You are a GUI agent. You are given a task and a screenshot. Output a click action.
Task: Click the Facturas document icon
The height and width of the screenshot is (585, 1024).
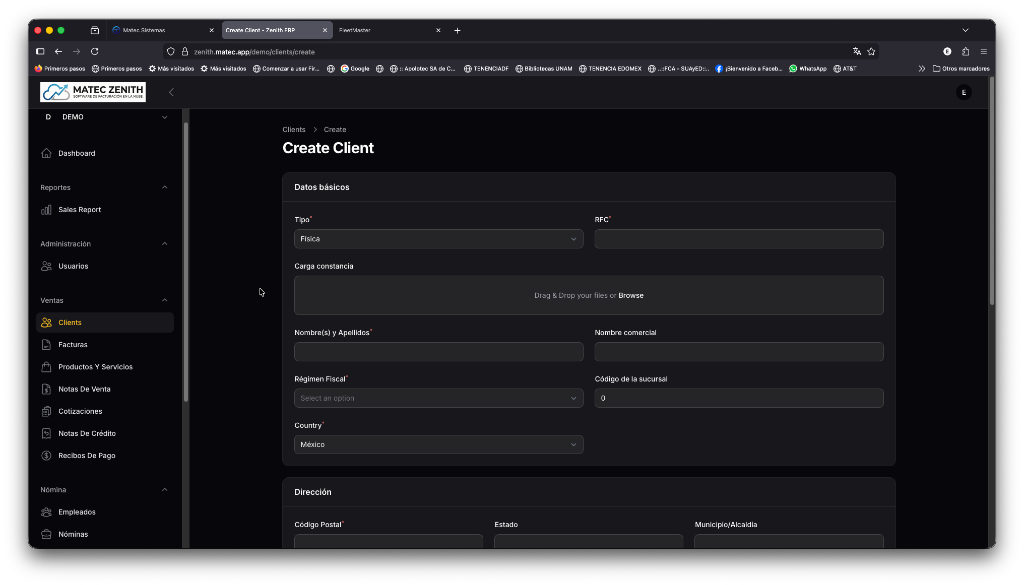(46, 345)
